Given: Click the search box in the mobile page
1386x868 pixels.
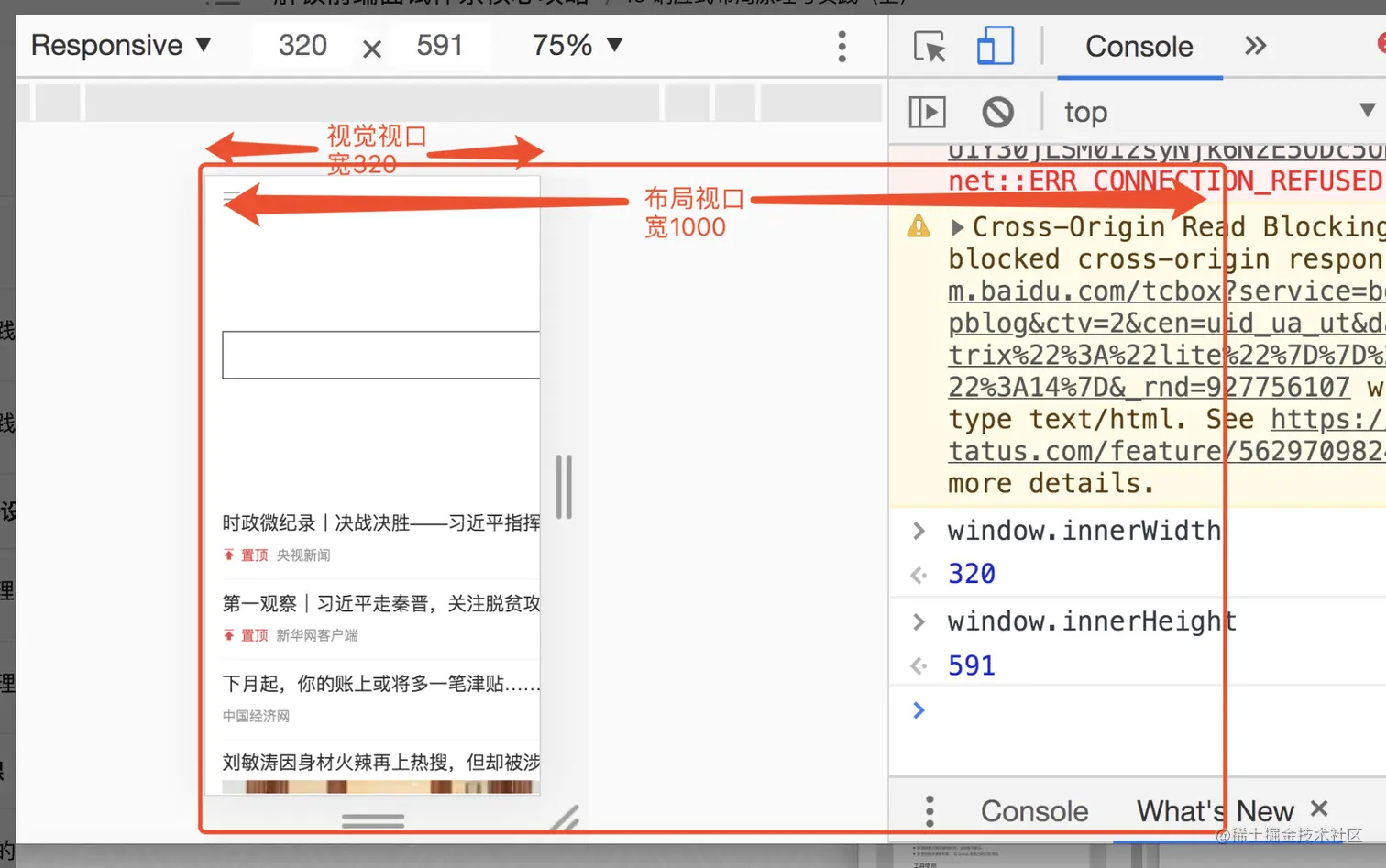Looking at the screenshot, I should point(380,355).
